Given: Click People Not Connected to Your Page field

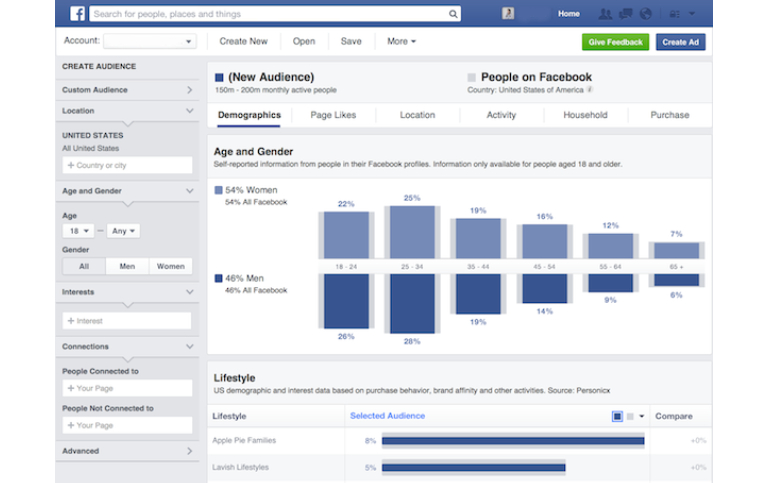Looking at the screenshot, I should (127, 425).
